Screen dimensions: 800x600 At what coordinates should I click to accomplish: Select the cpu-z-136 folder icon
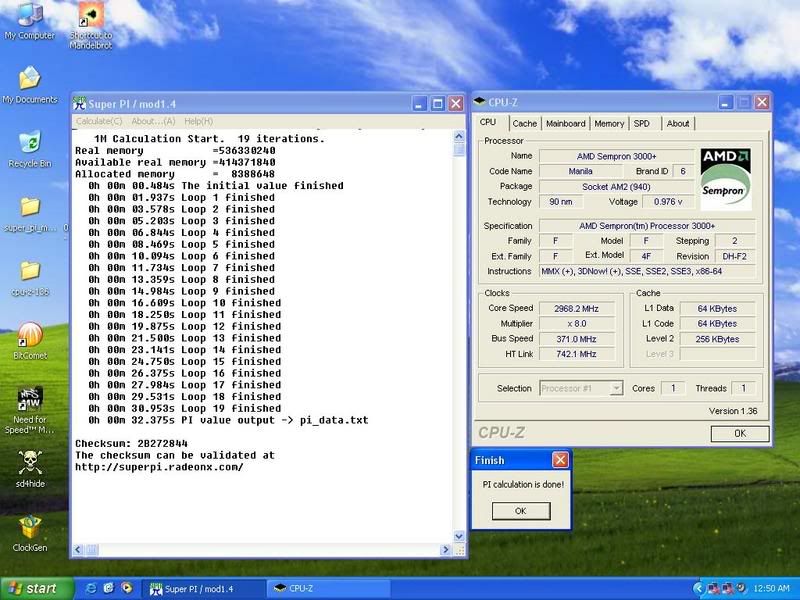30,278
